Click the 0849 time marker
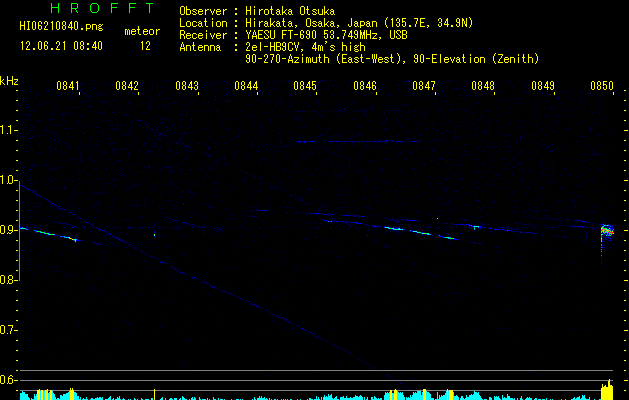The height and width of the screenshot is (400, 629). pyautogui.click(x=543, y=85)
